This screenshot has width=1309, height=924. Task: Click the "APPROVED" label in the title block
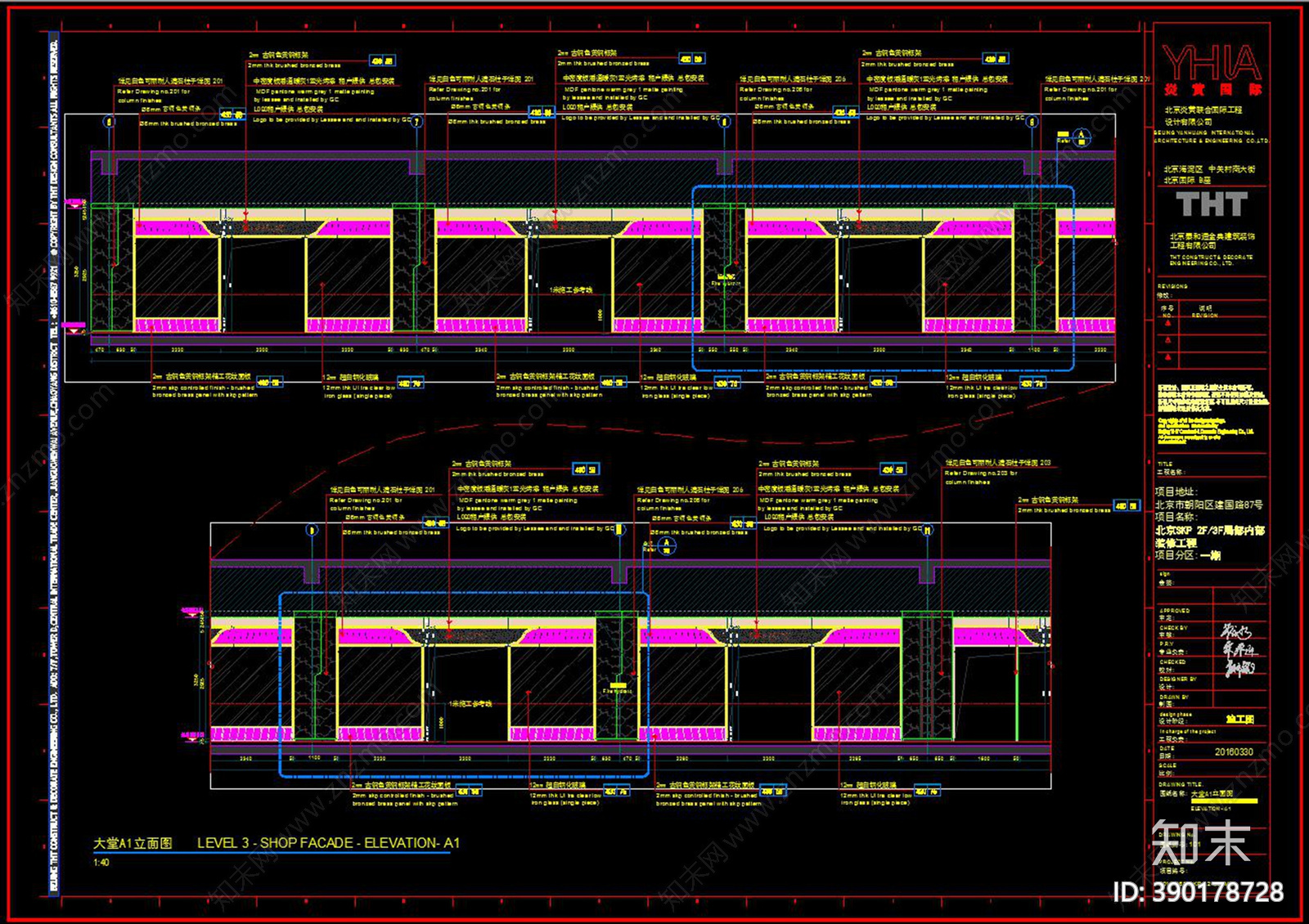click(1175, 611)
